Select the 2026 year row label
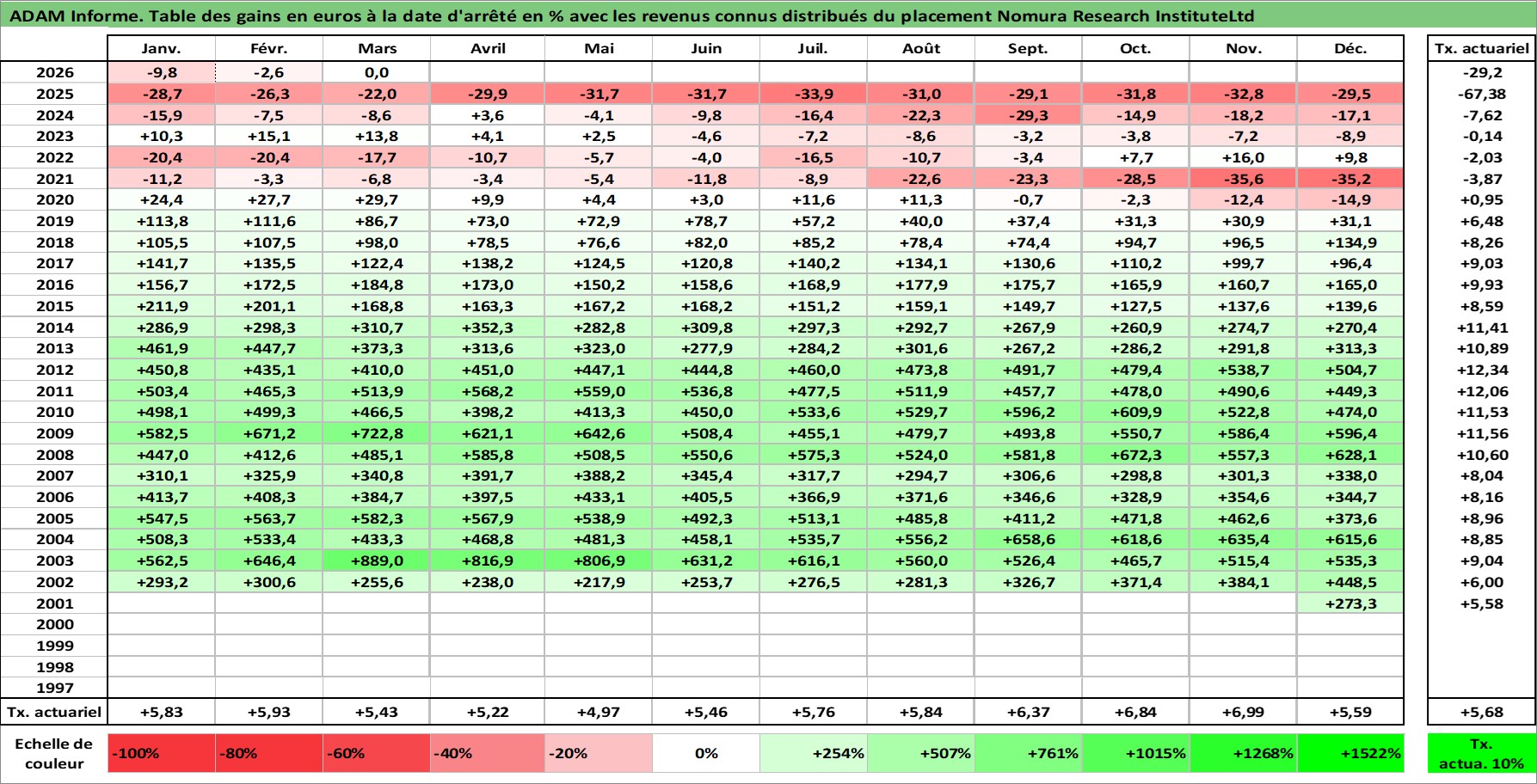1537x784 pixels. [x=54, y=73]
